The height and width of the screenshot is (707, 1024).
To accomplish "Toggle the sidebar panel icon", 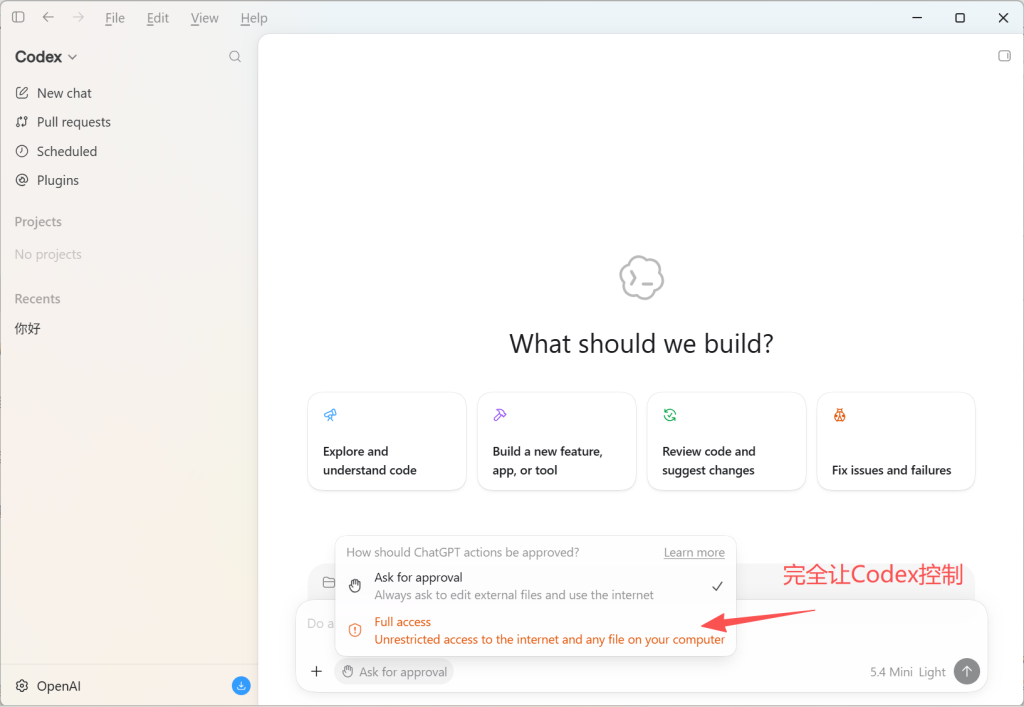I will point(18,17).
